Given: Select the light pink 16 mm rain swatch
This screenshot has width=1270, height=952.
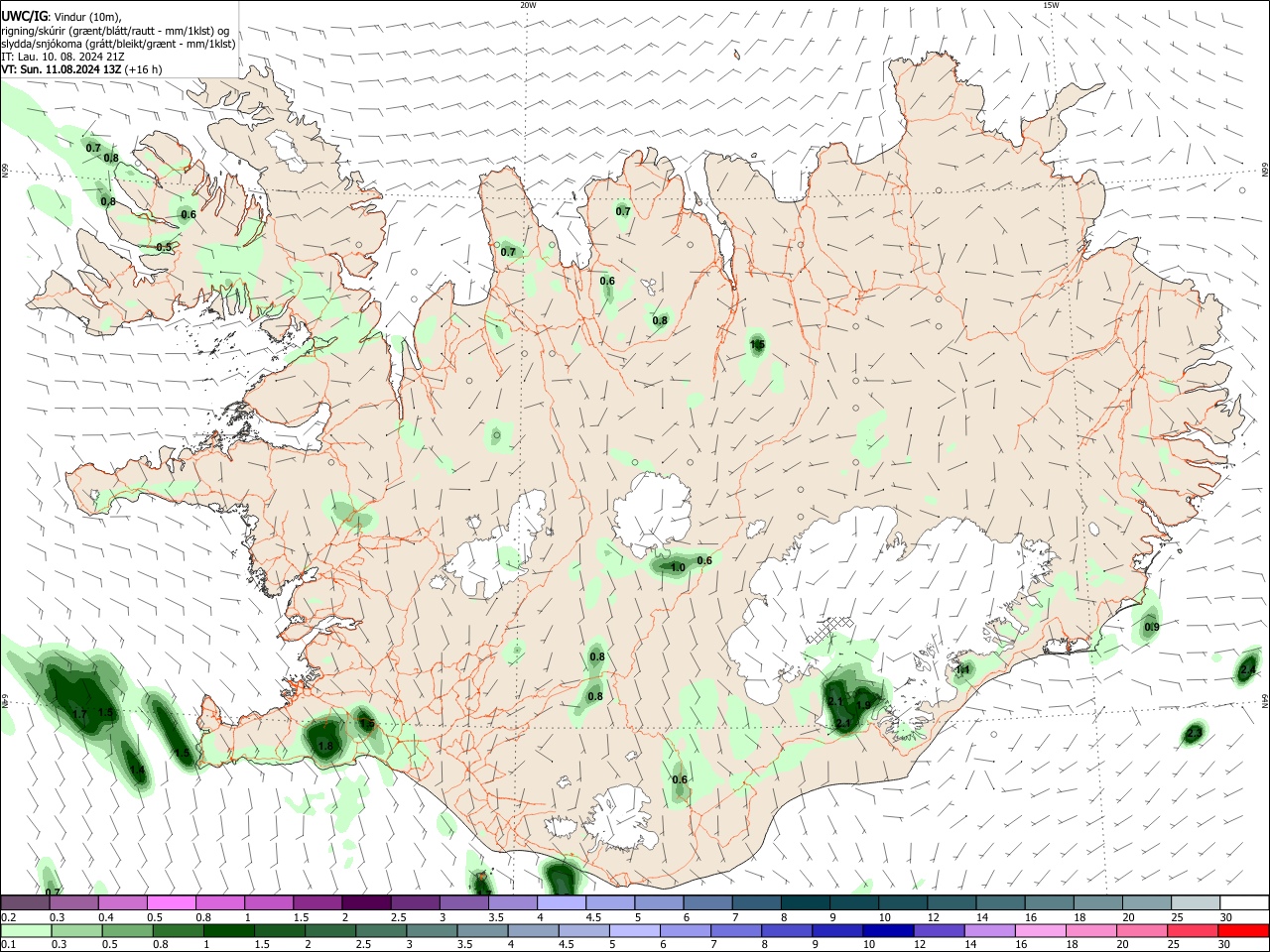Looking at the screenshot, I should [1041, 930].
